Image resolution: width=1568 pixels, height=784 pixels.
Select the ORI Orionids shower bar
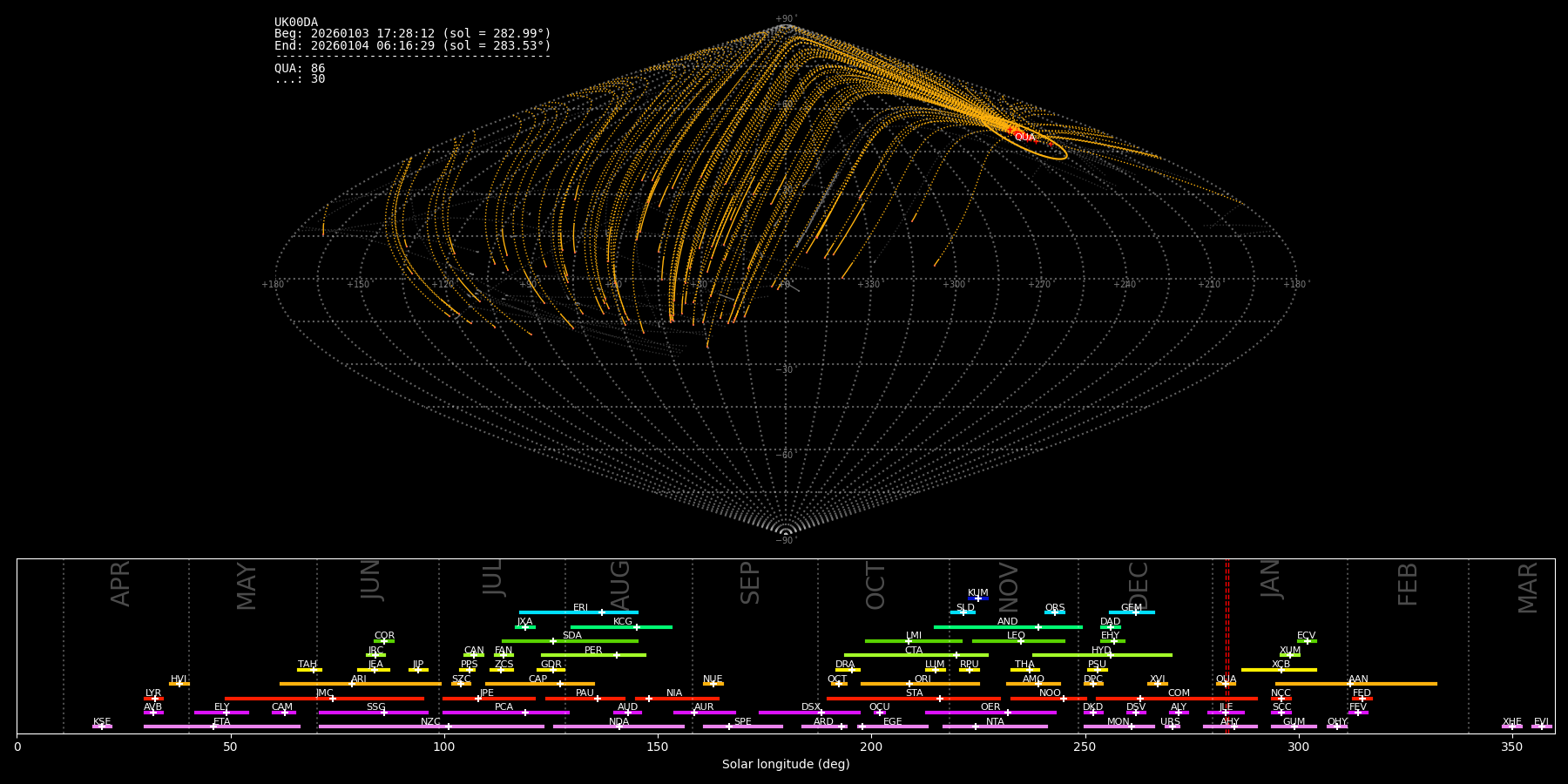920,684
